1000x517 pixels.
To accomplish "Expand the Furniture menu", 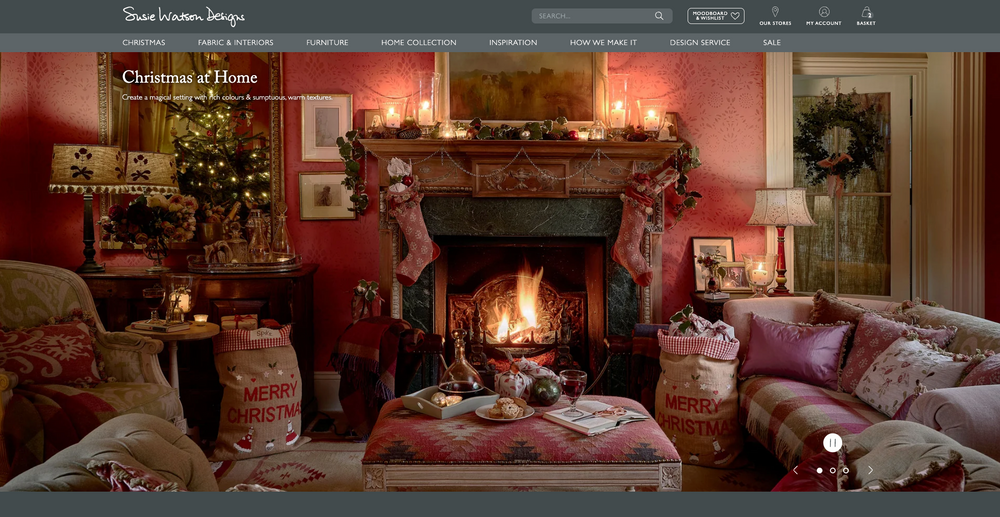I will point(327,43).
